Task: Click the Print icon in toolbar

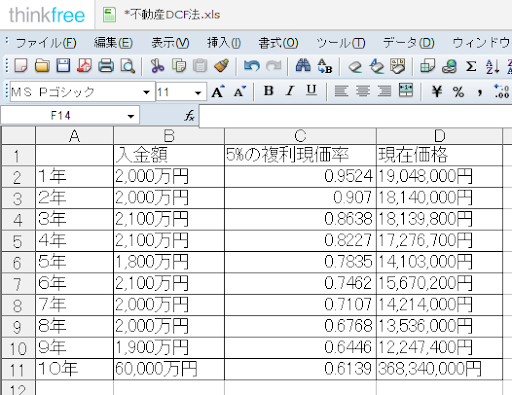Action: [106, 66]
